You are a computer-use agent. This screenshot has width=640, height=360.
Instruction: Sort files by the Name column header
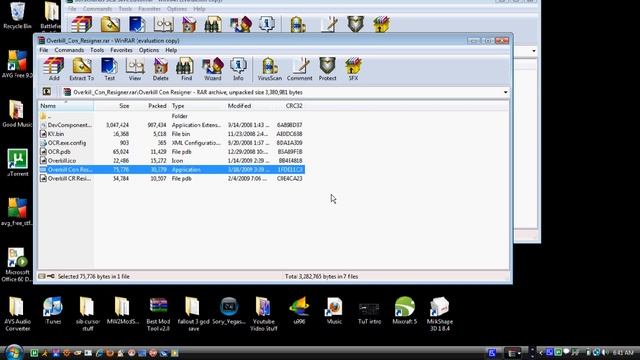[x=66, y=106]
